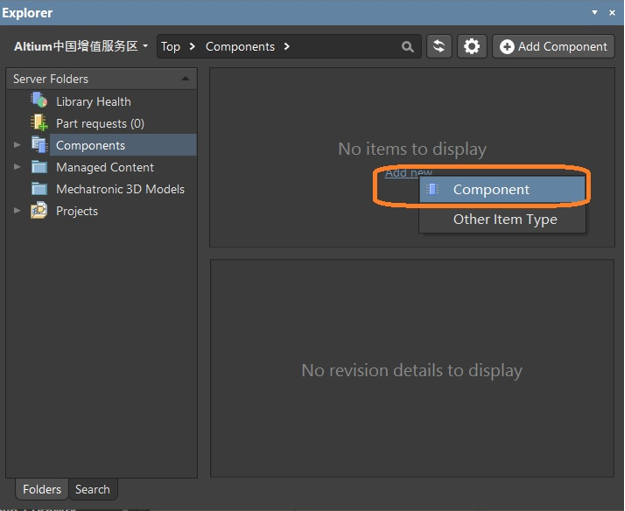This screenshot has height=511, width=625.
Task: Click the search magnifier icon
Action: tap(407, 47)
